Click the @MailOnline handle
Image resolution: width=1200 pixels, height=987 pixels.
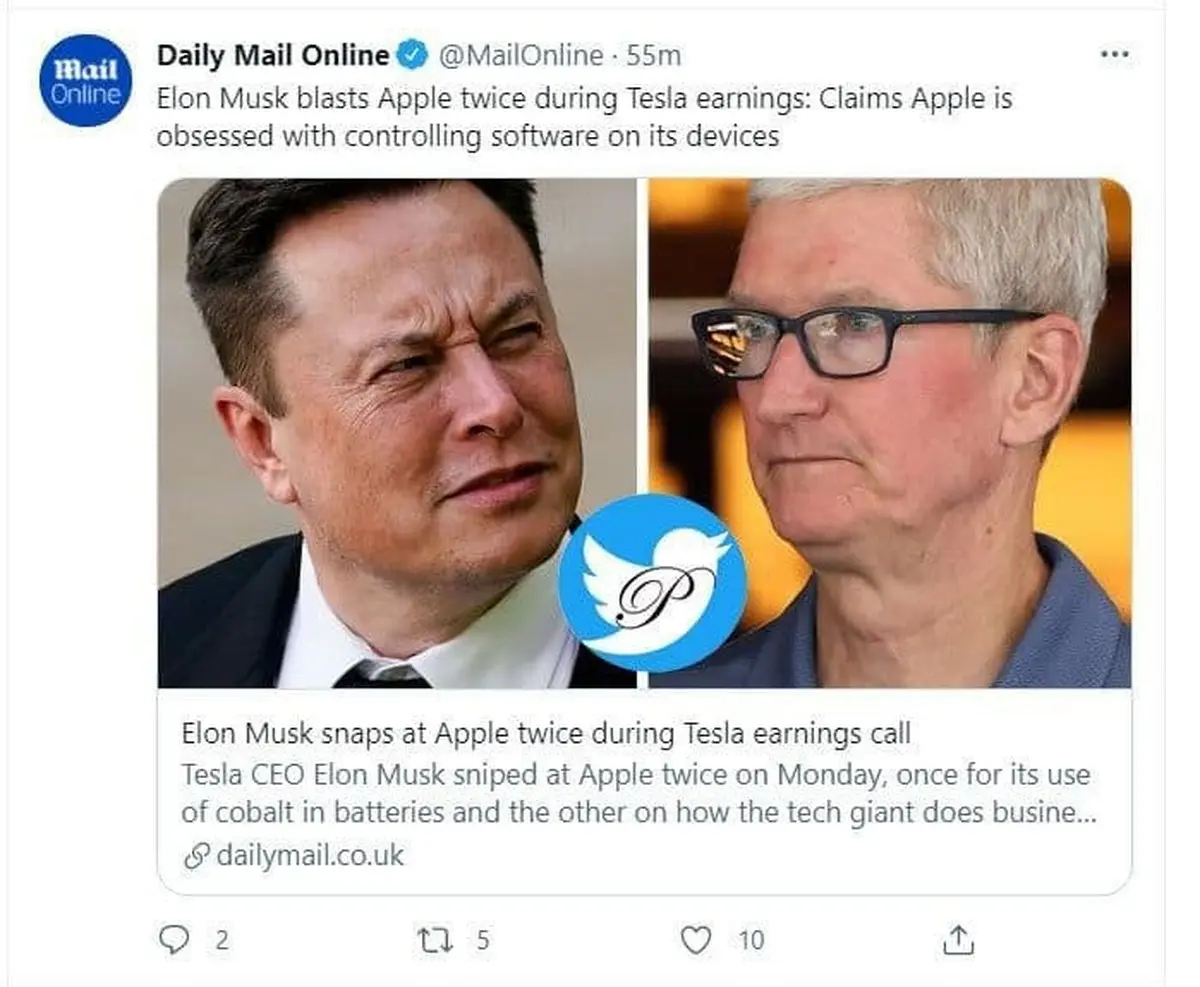pyautogui.click(x=521, y=55)
